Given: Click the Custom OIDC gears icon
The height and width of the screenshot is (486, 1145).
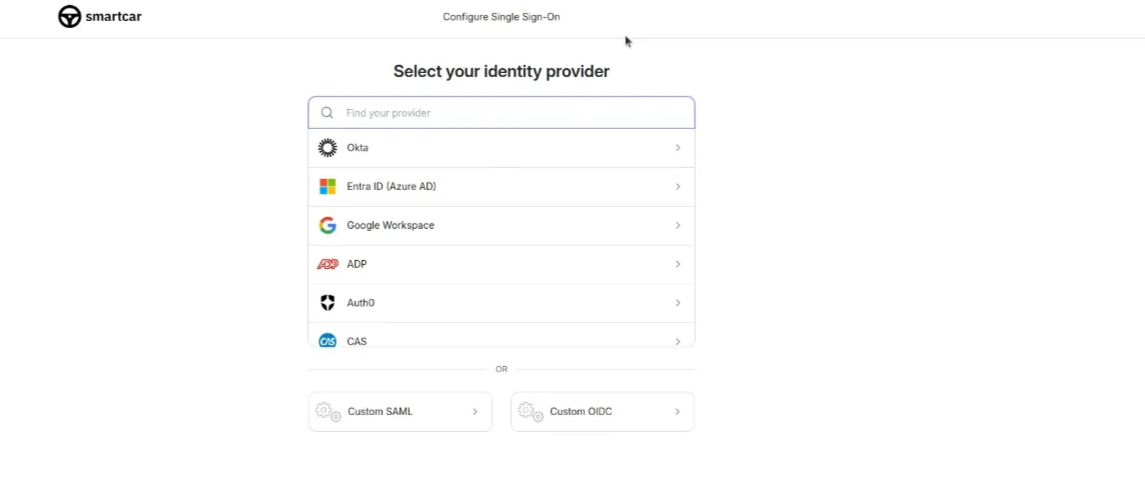Looking at the screenshot, I should click(x=531, y=412).
